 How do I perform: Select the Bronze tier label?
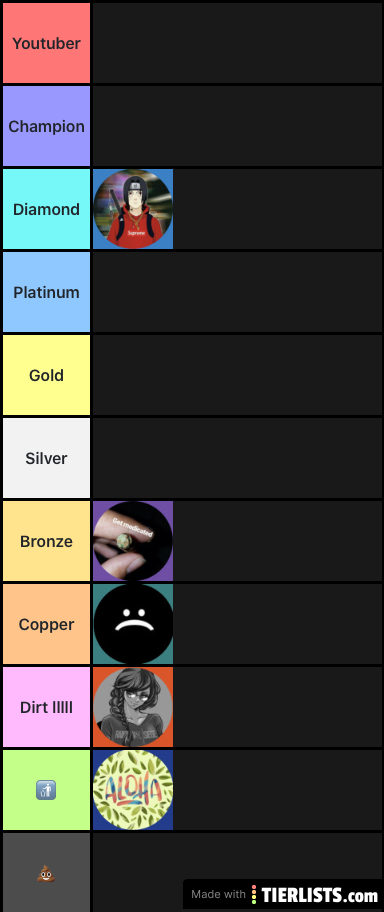[x=47, y=542]
